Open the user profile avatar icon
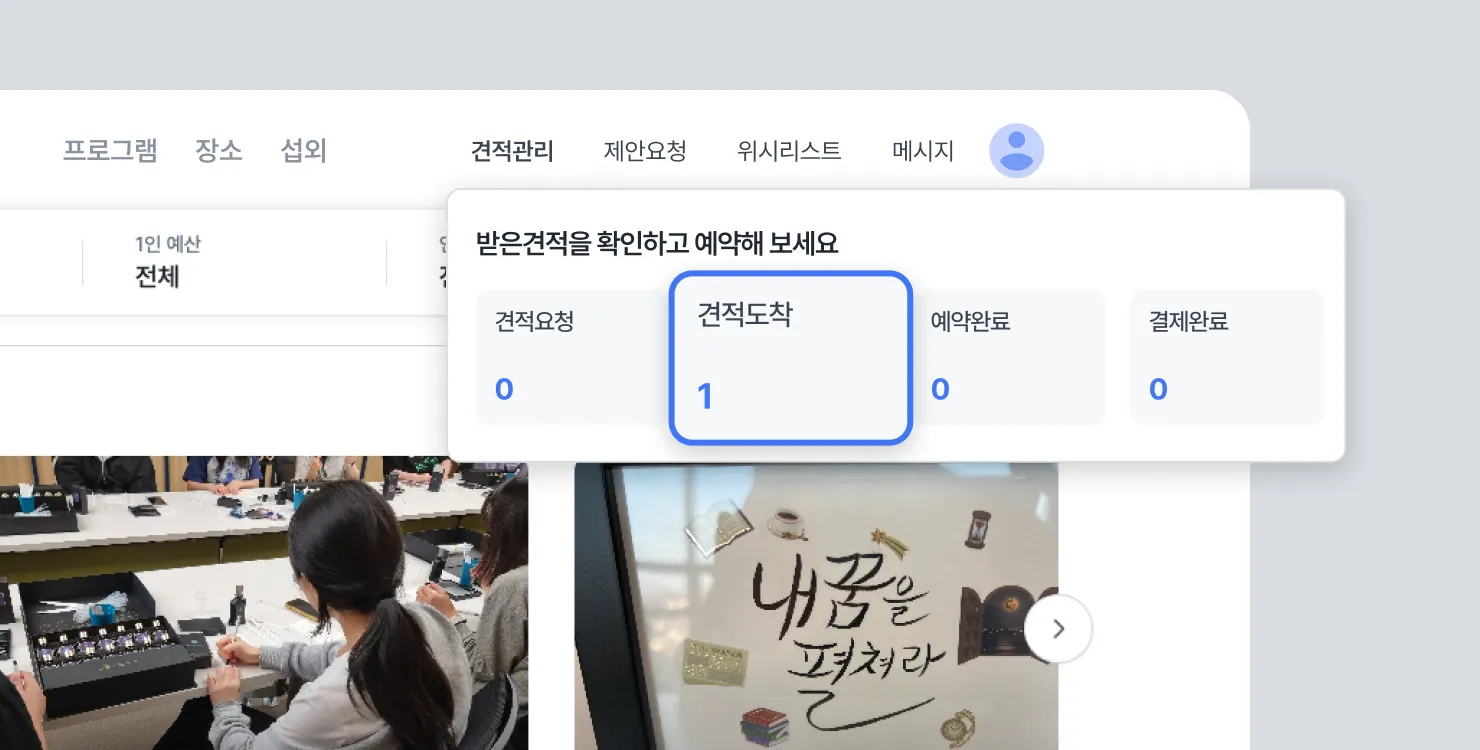Viewport: 1480px width, 750px height. coord(1016,151)
